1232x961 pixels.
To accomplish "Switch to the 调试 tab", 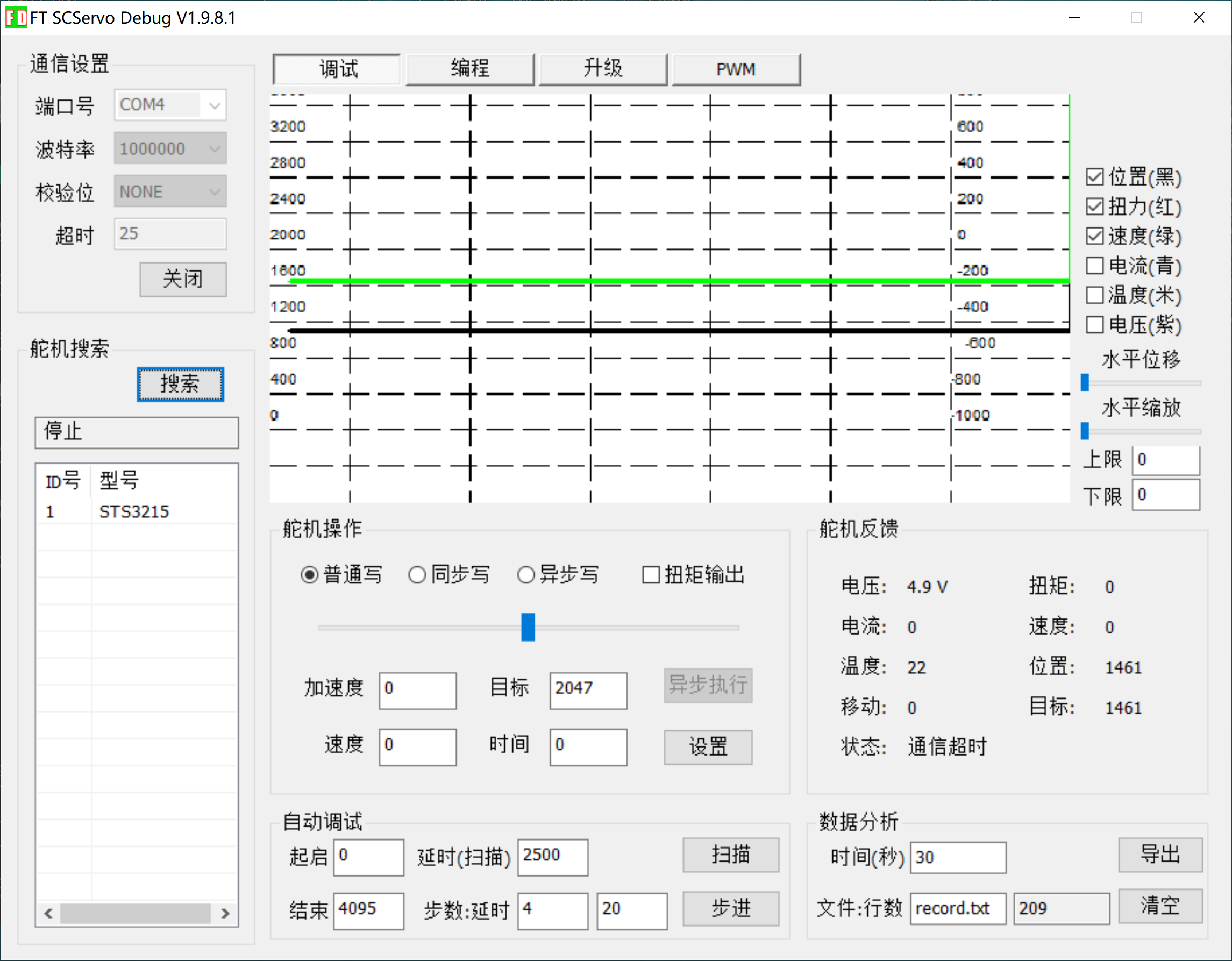I will click(337, 69).
